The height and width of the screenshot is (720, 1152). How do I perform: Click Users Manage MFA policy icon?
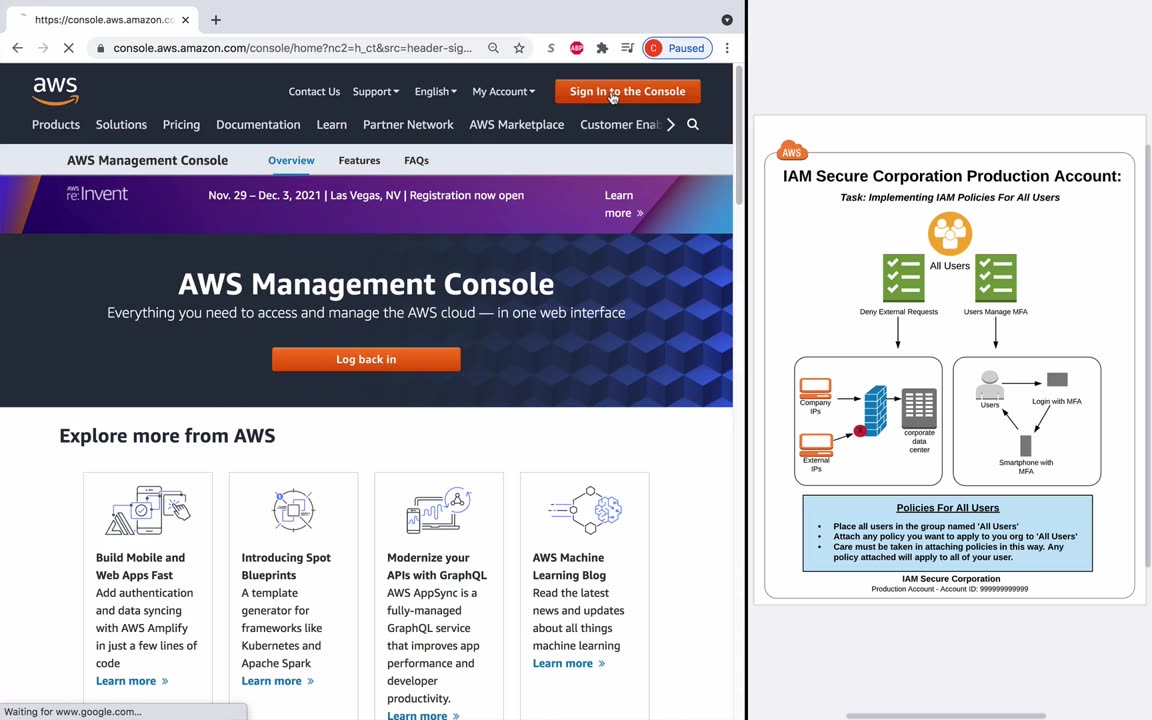996,278
